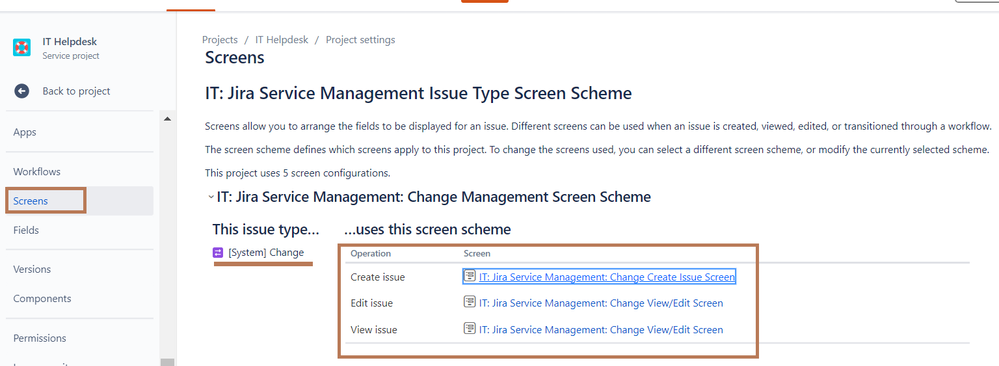Viewport: 999px width, 366px height.
Task: Click the Screens page heading
Action: pyautogui.click(x=234, y=58)
